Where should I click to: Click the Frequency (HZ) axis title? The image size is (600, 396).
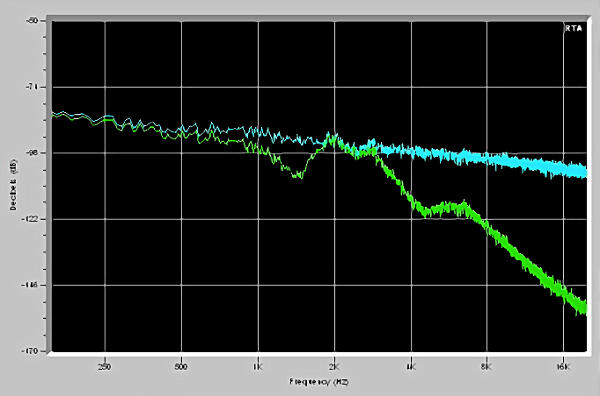(x=319, y=381)
